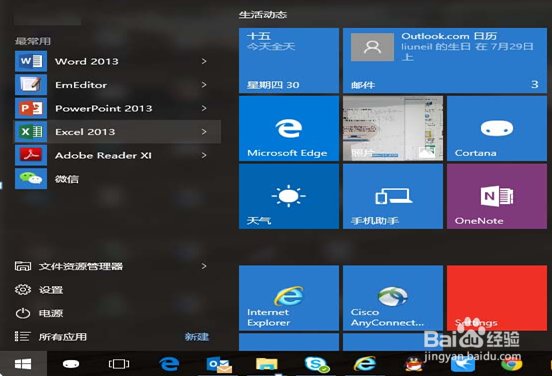Expand Excel 2013 jump list arrow
552x376 pixels.
coord(204,132)
